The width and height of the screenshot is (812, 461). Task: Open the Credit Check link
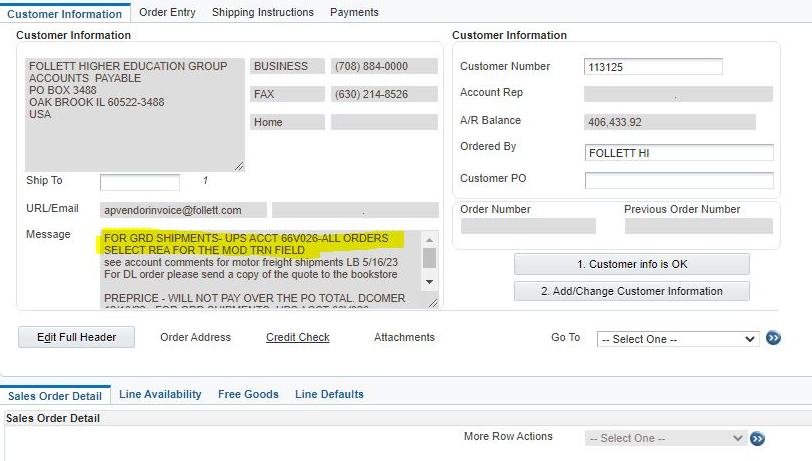point(298,337)
